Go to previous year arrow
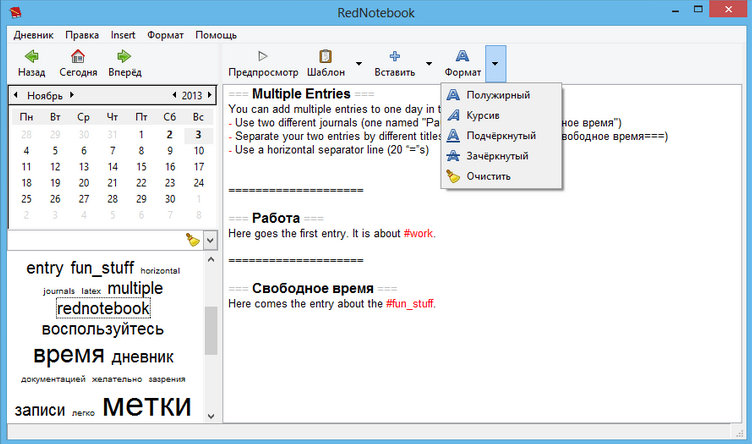The height and width of the screenshot is (444, 752). point(174,95)
